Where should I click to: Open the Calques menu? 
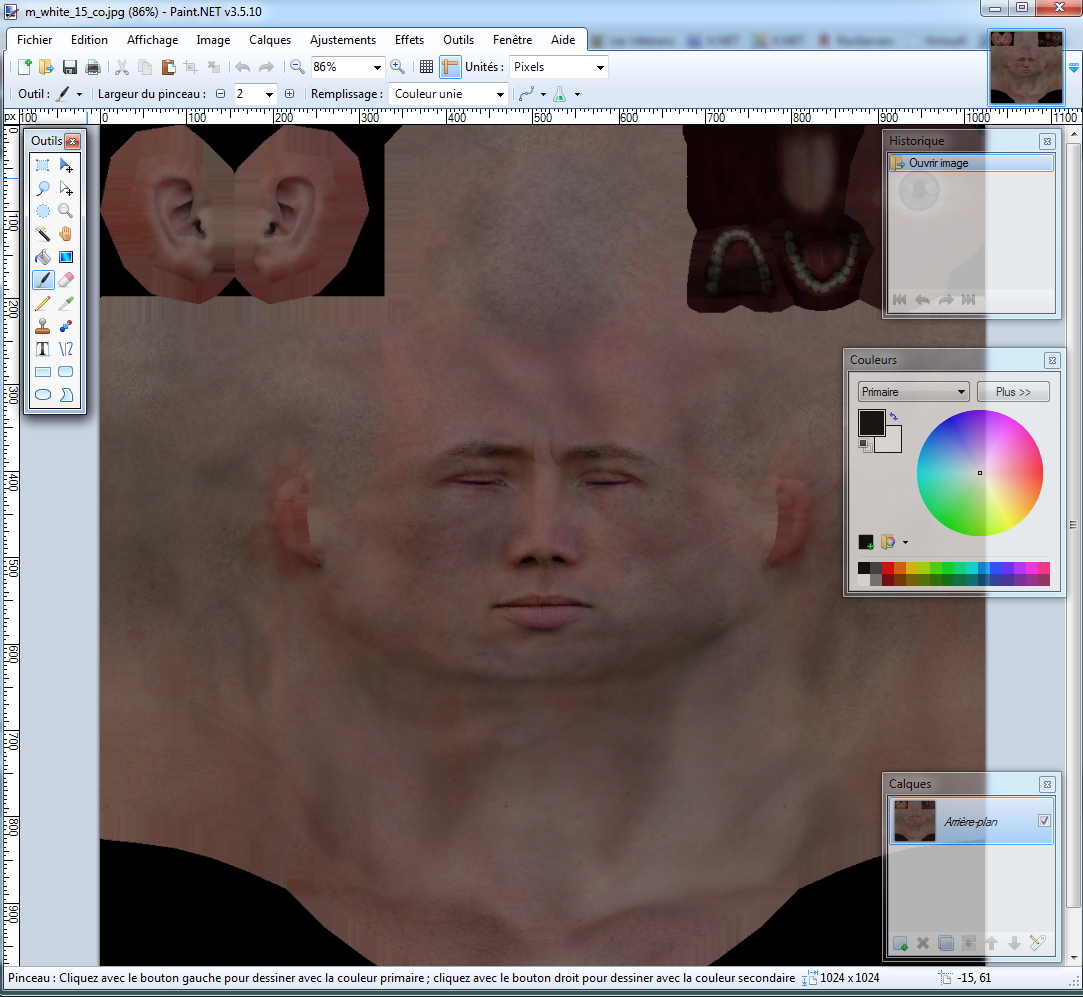270,40
